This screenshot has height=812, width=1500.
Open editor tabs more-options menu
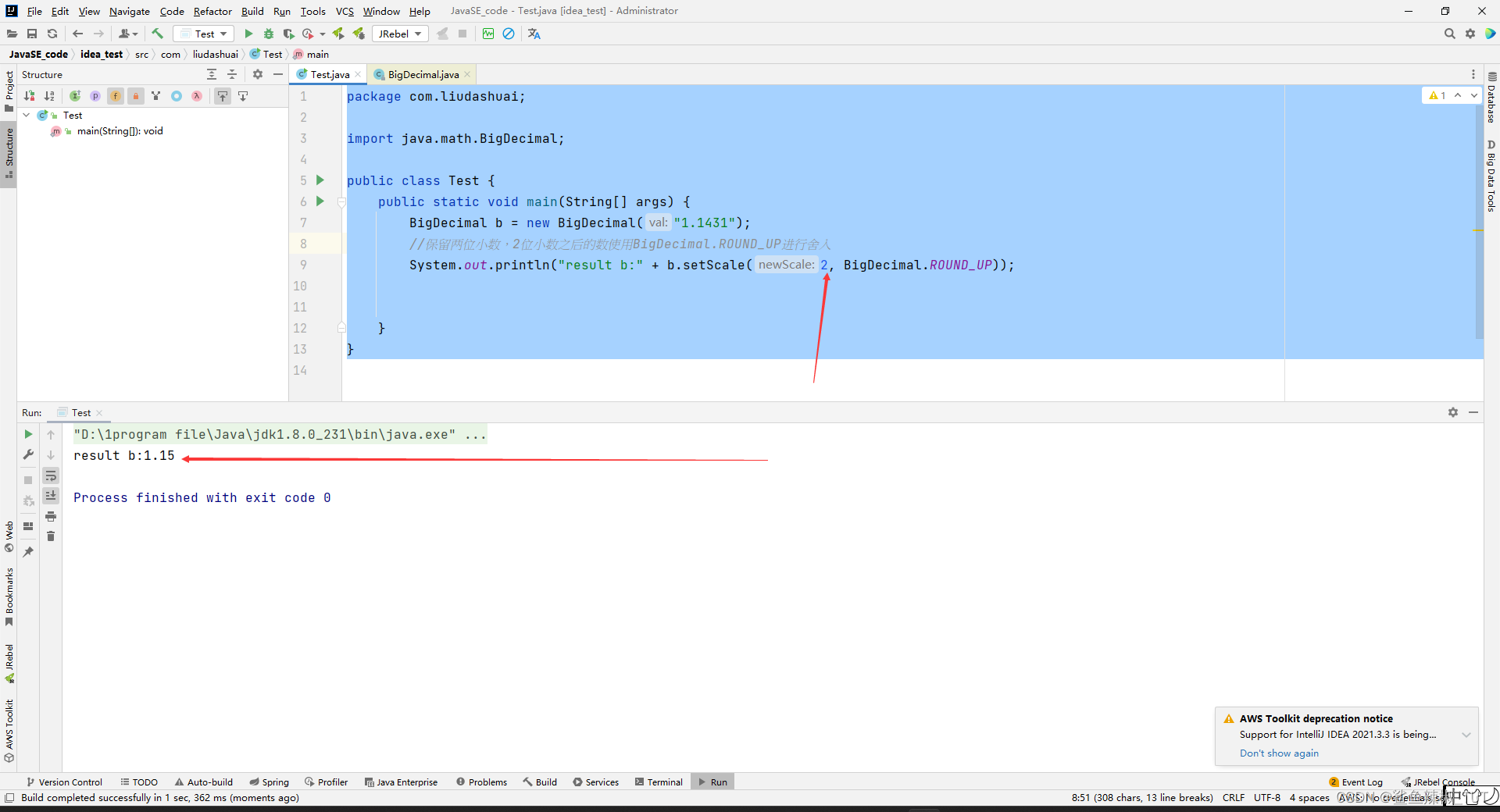click(1473, 74)
